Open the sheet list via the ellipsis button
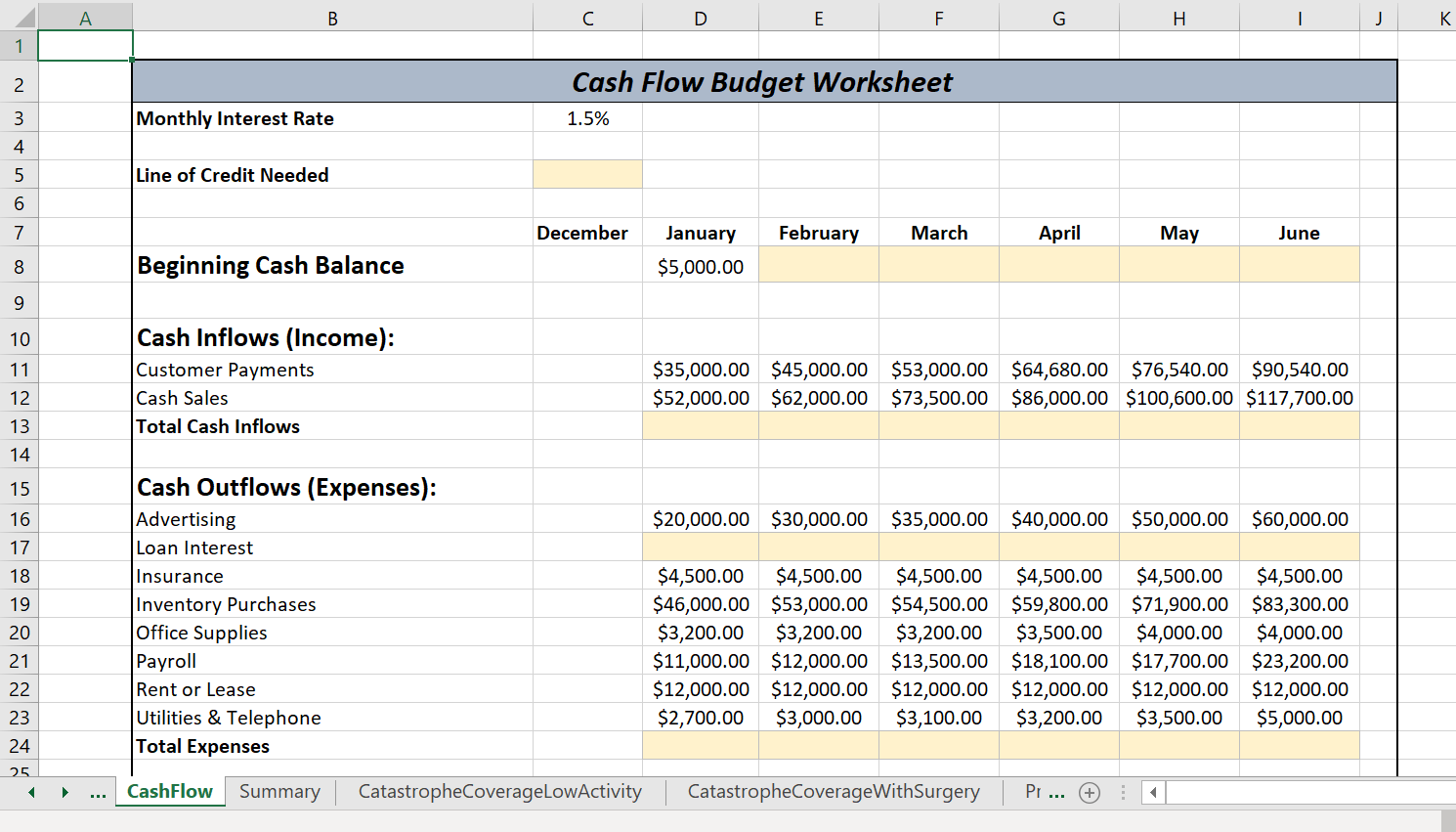The image size is (1456, 832). pyautogui.click(x=98, y=792)
